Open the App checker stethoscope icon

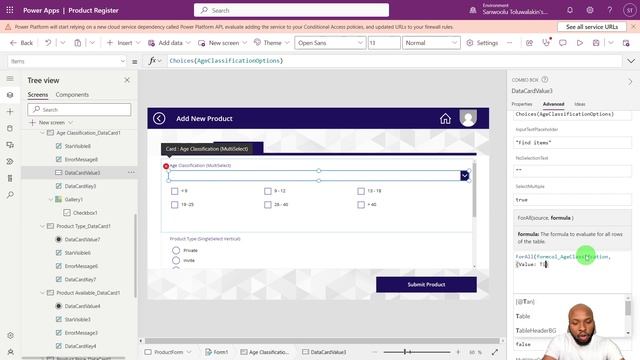(x=546, y=42)
